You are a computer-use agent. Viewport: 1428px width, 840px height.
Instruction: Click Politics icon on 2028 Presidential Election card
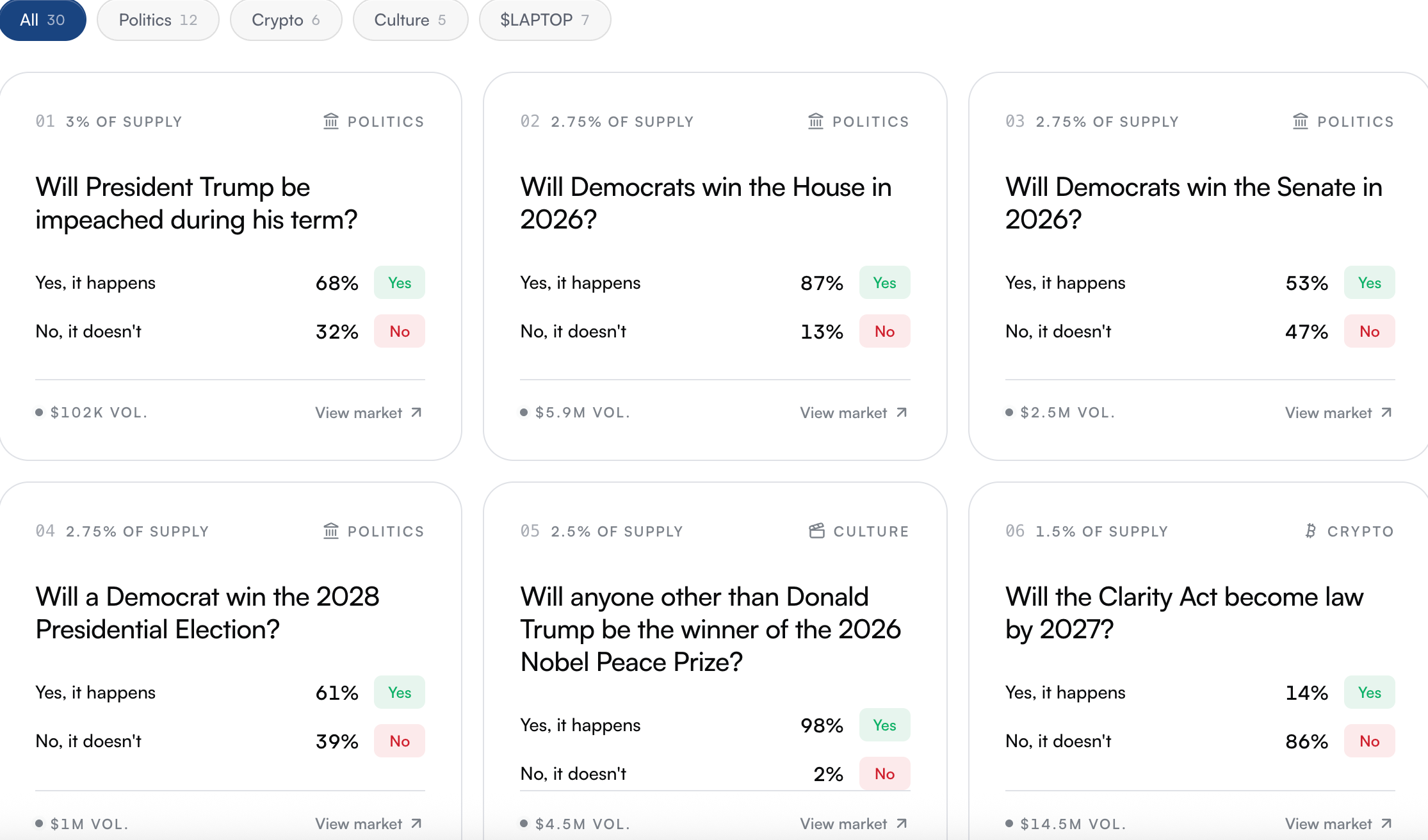click(330, 531)
